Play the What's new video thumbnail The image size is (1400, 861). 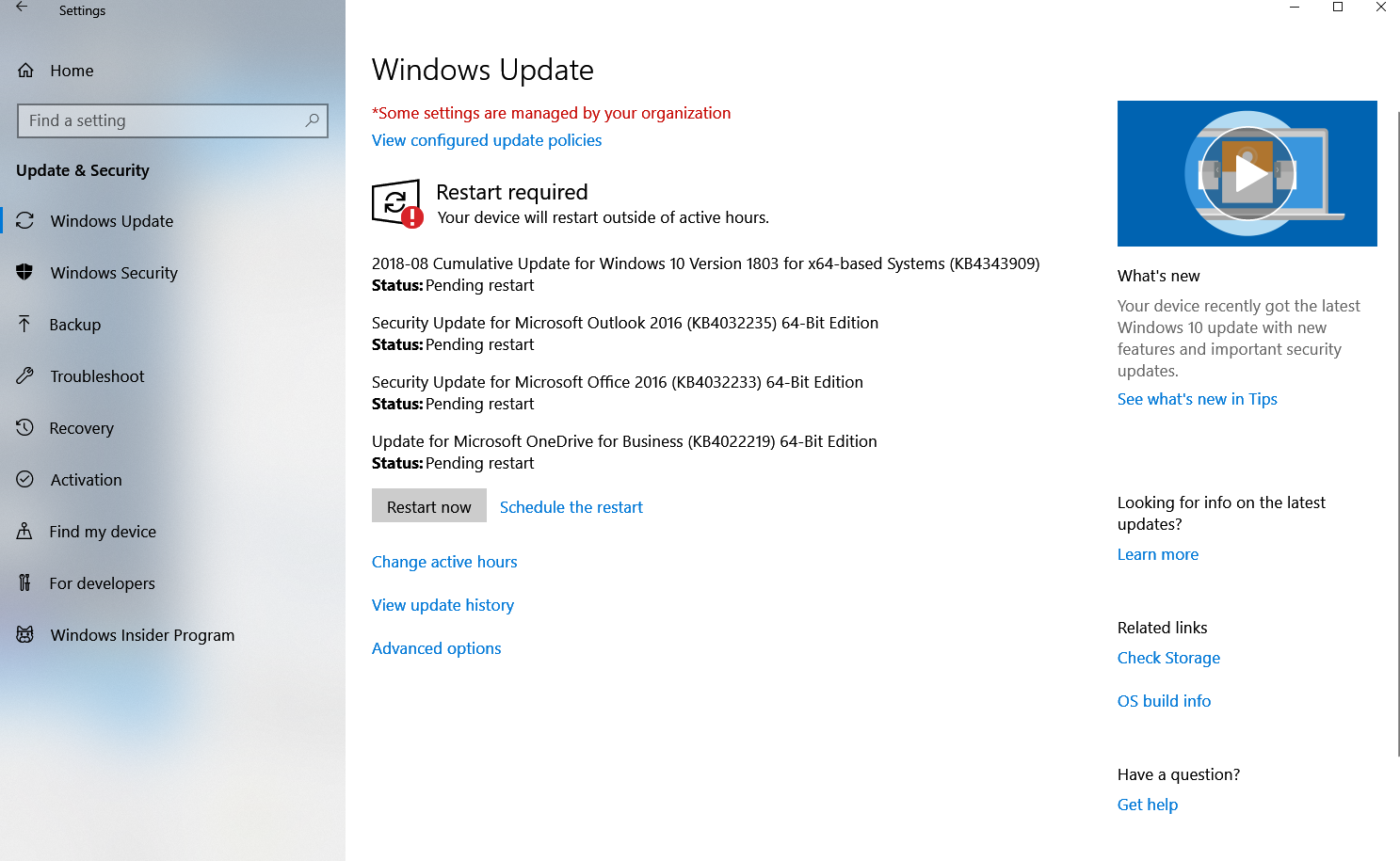1247,173
